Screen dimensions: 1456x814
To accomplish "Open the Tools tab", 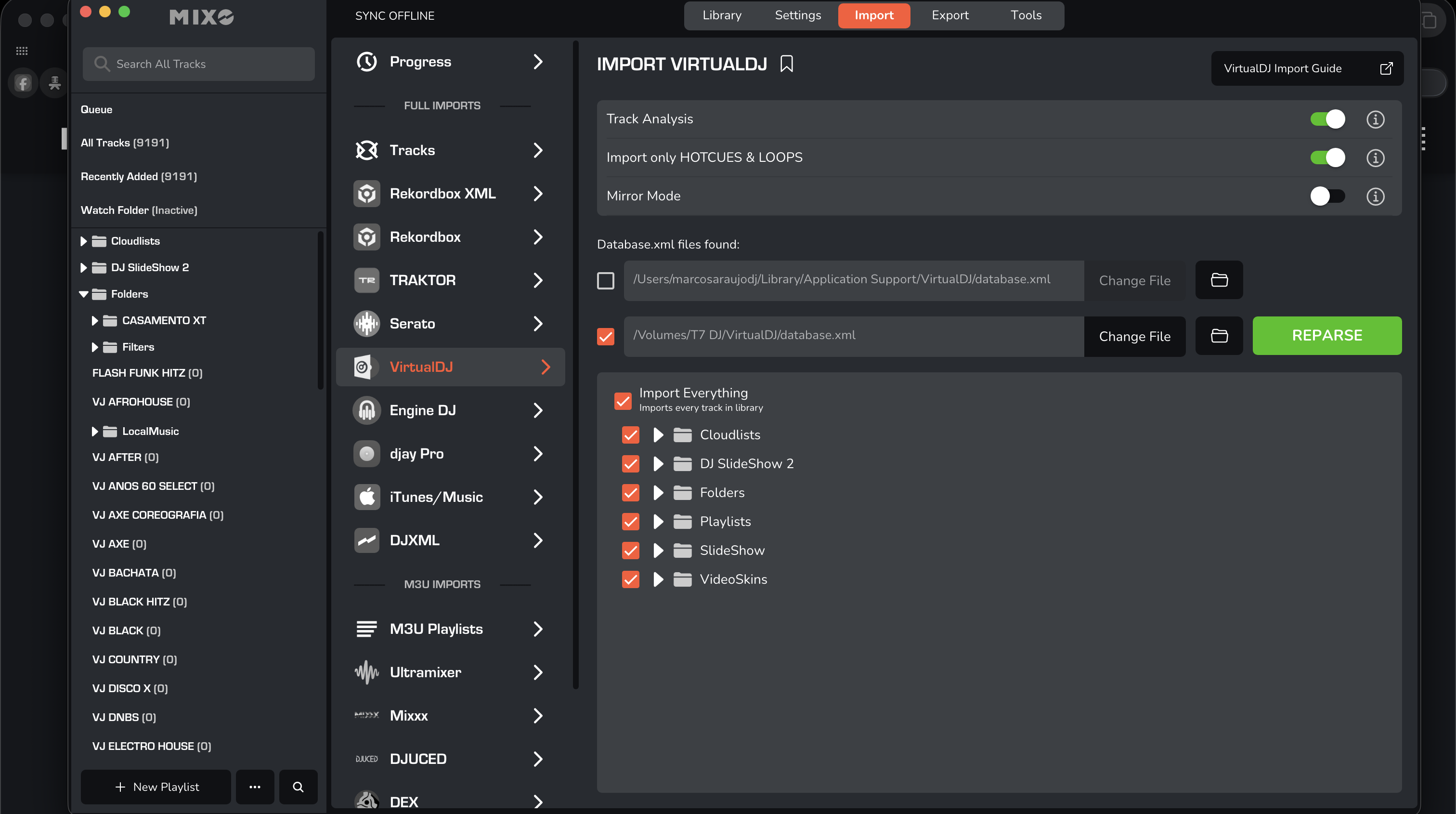I will pos(1026,15).
